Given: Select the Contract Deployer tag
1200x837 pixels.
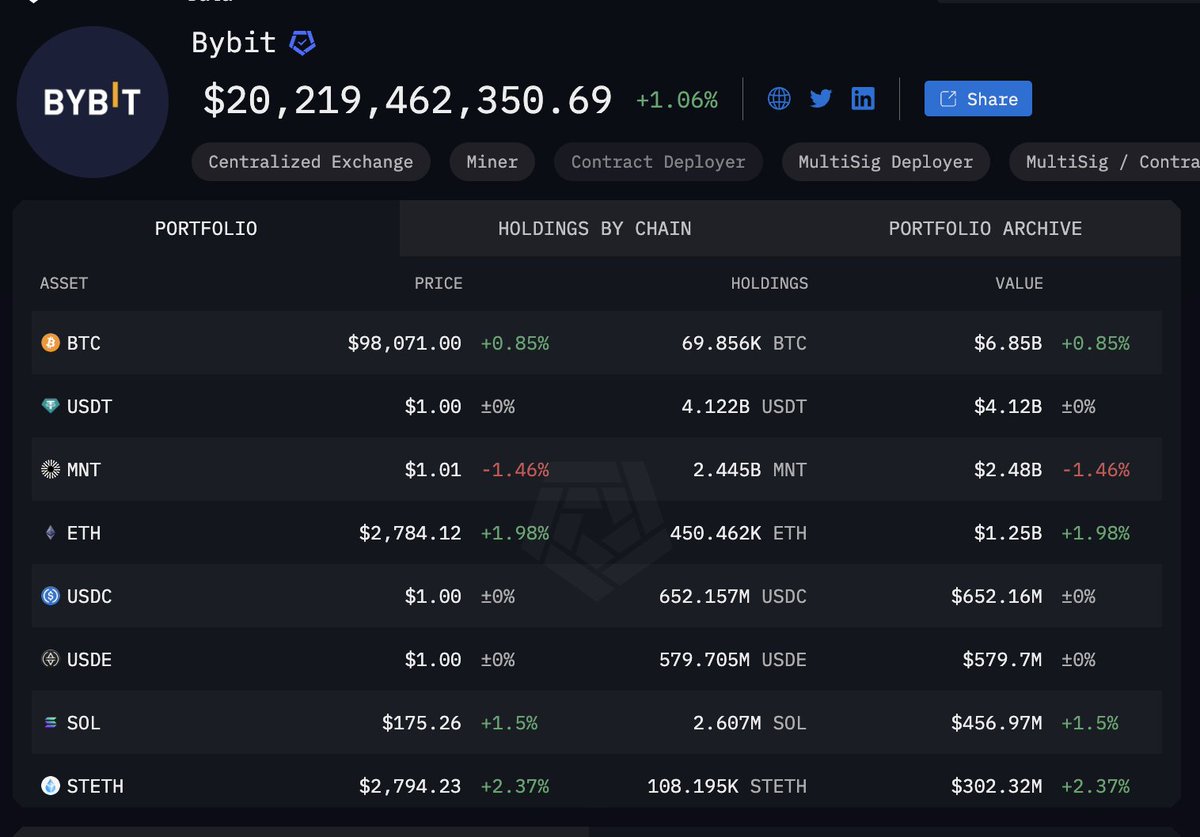Looking at the screenshot, I should coord(658,162).
